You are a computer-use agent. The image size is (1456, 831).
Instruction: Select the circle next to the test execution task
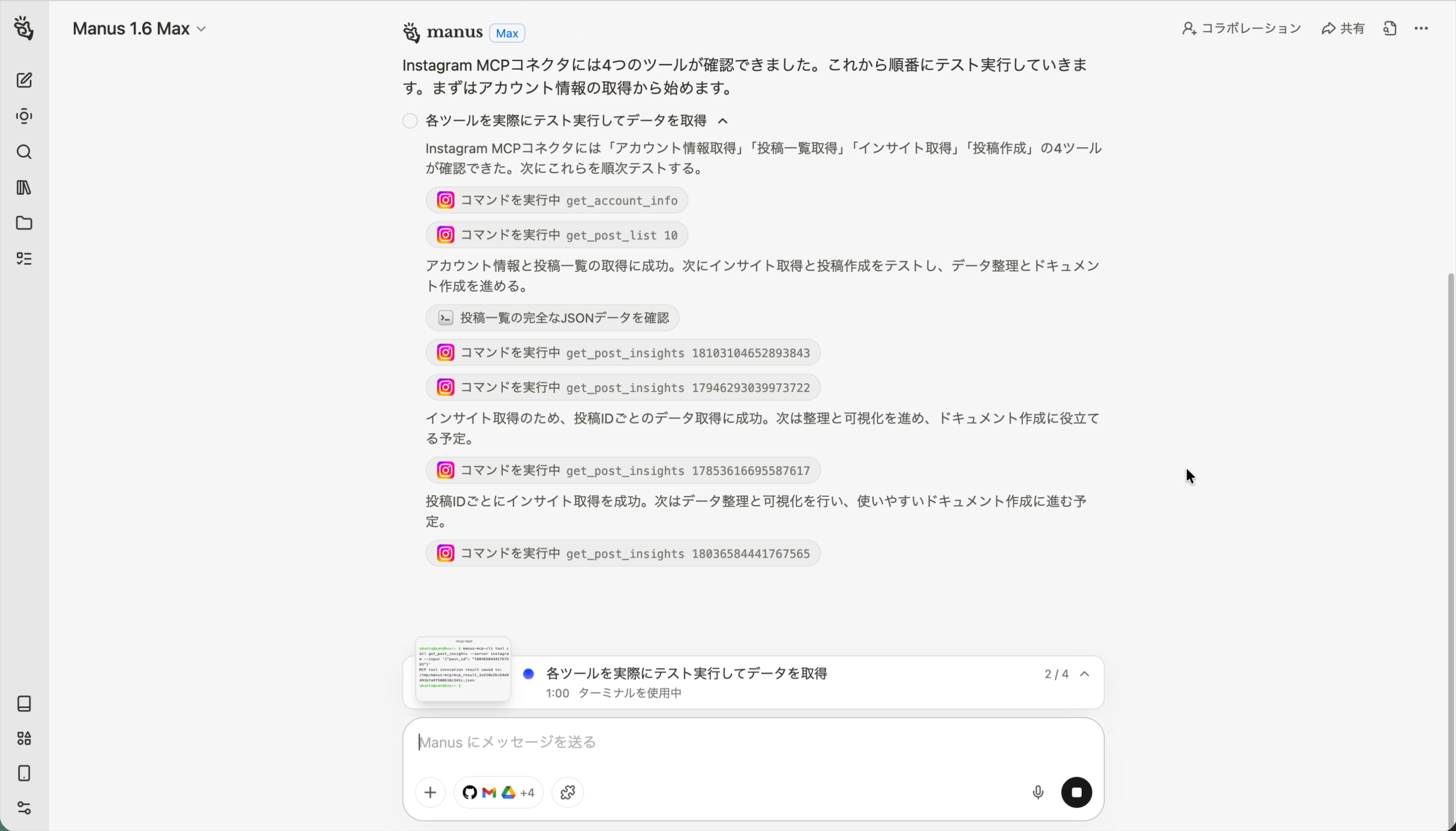coord(410,121)
